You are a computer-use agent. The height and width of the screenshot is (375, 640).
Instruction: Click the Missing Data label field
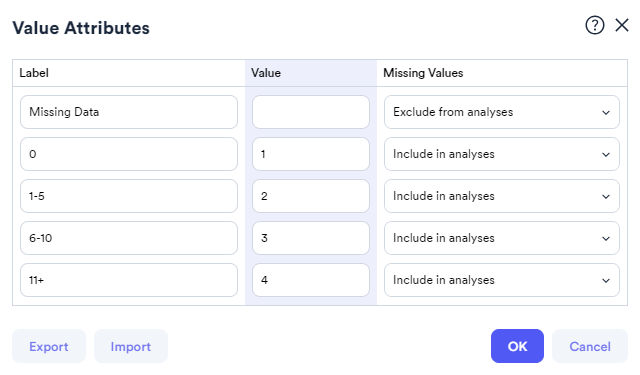pyautogui.click(x=129, y=112)
